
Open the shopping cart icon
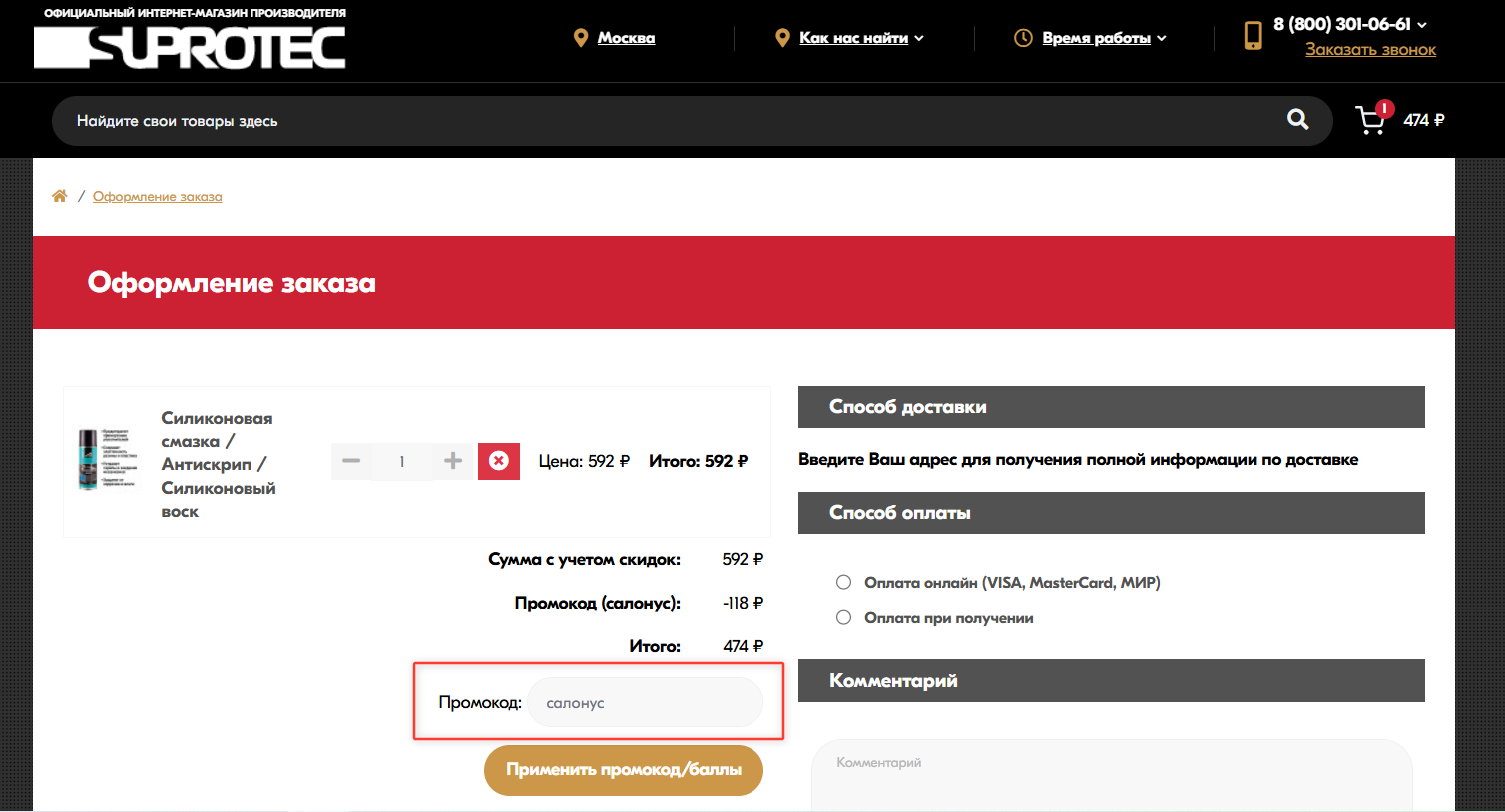click(x=1370, y=120)
